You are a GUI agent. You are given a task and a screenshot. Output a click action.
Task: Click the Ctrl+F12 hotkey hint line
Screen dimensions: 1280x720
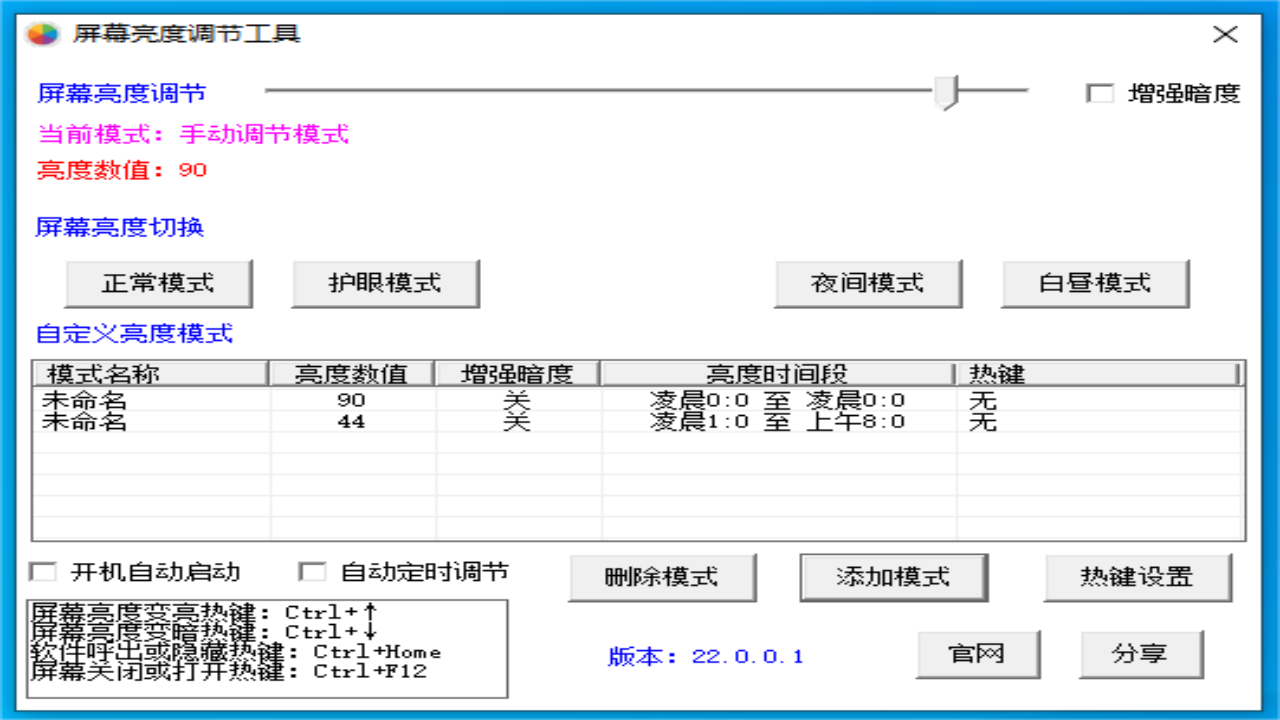[x=229, y=671]
